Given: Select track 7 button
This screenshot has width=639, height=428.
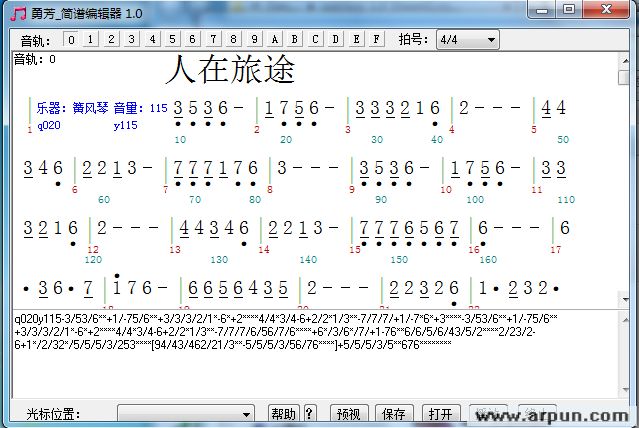Looking at the screenshot, I should tap(213, 40).
